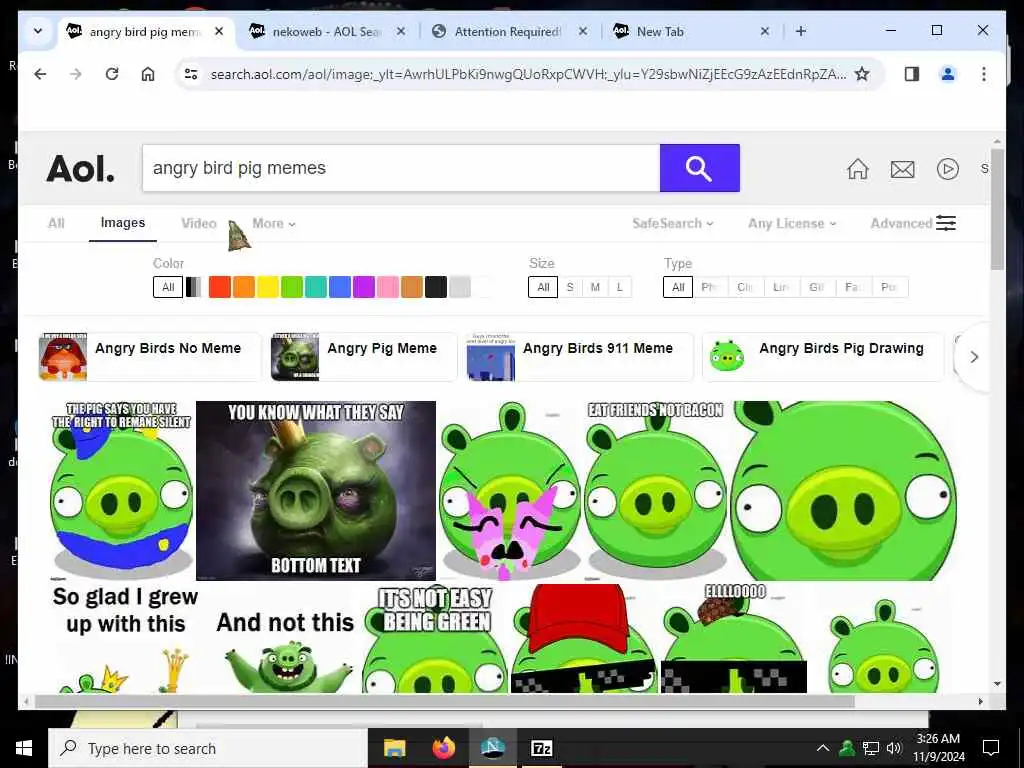Select the black and white color filter
Screen dimensions: 1024x768
point(194,287)
